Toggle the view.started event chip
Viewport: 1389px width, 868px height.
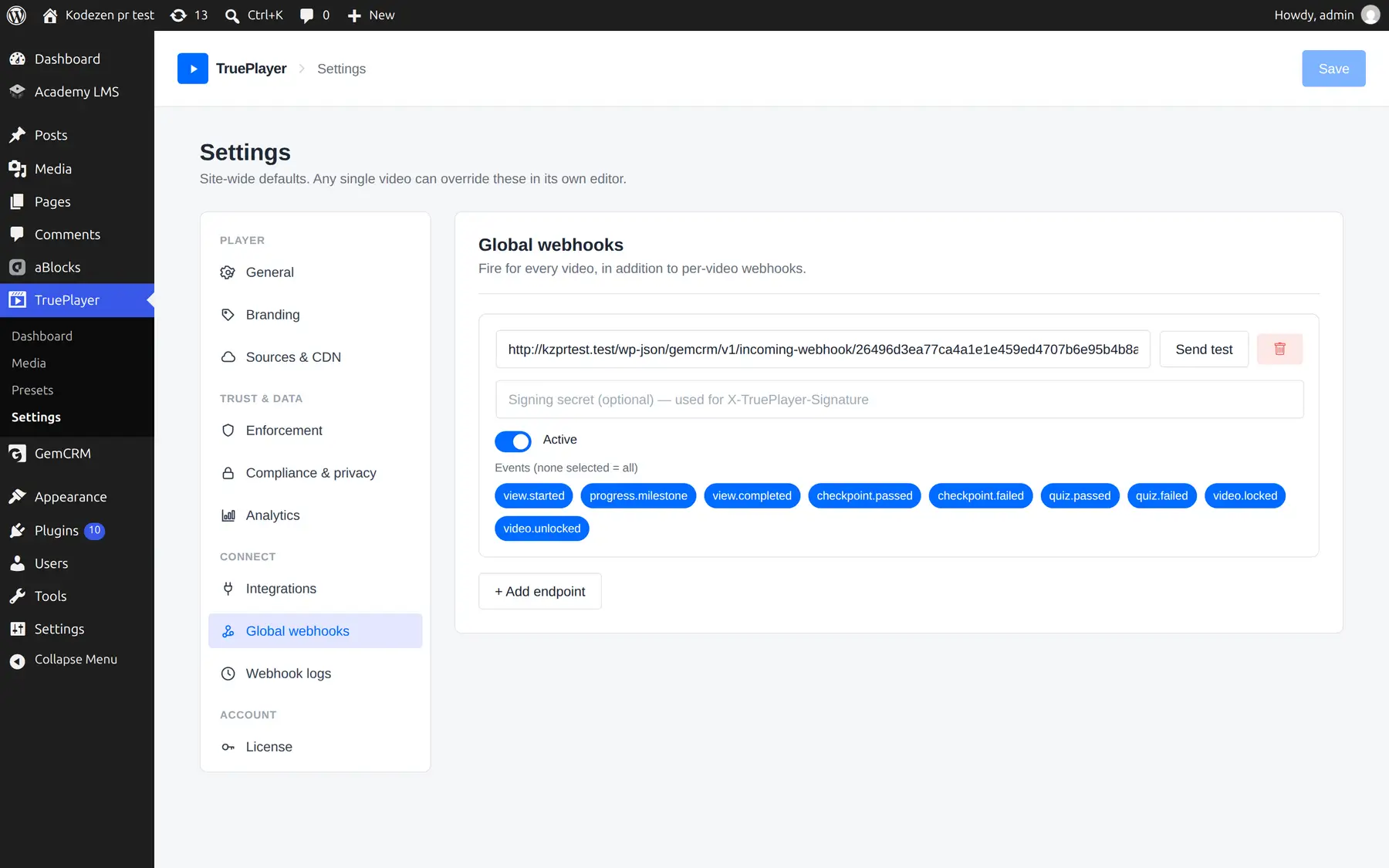(x=534, y=495)
